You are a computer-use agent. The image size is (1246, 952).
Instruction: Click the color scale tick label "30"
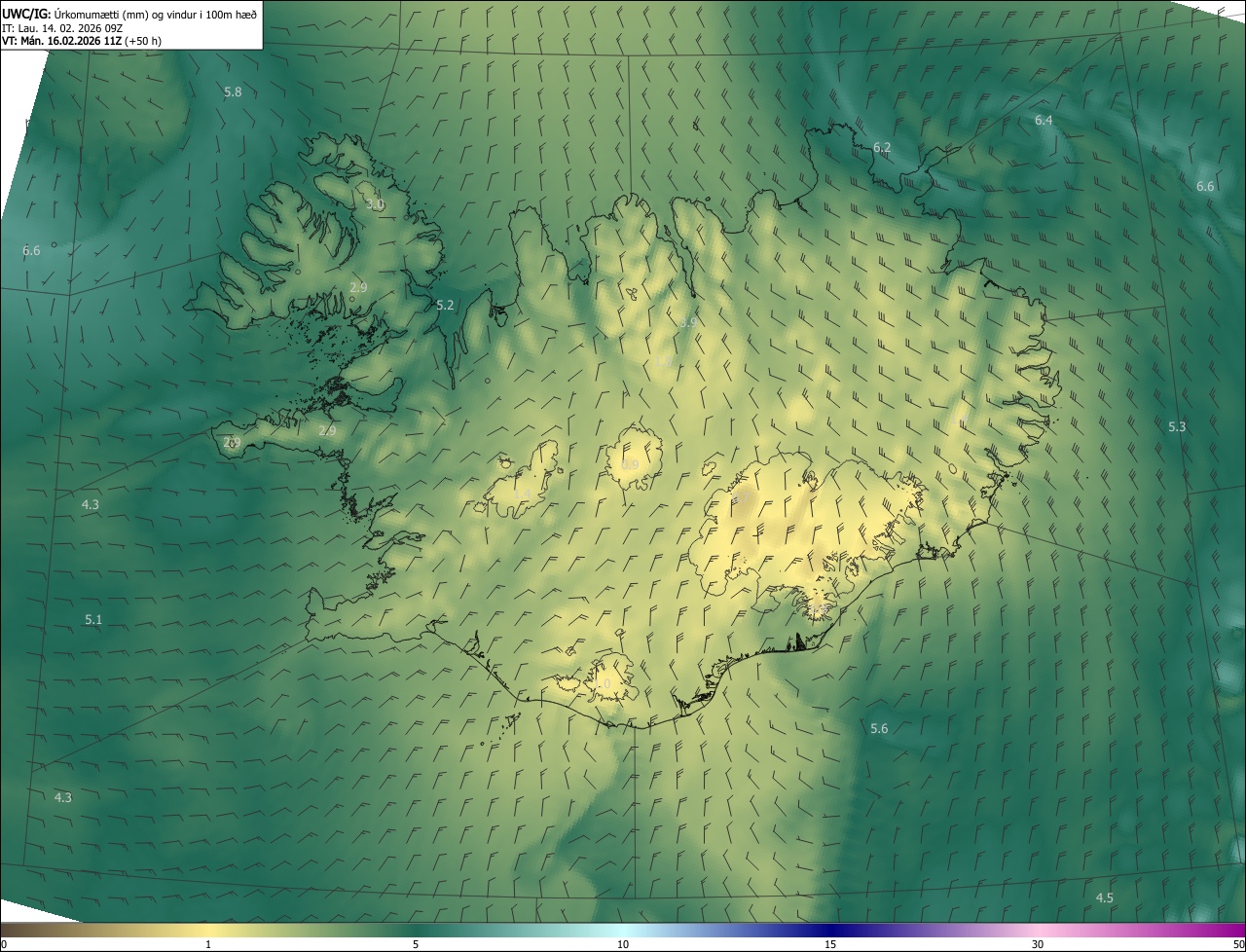coord(1038,944)
